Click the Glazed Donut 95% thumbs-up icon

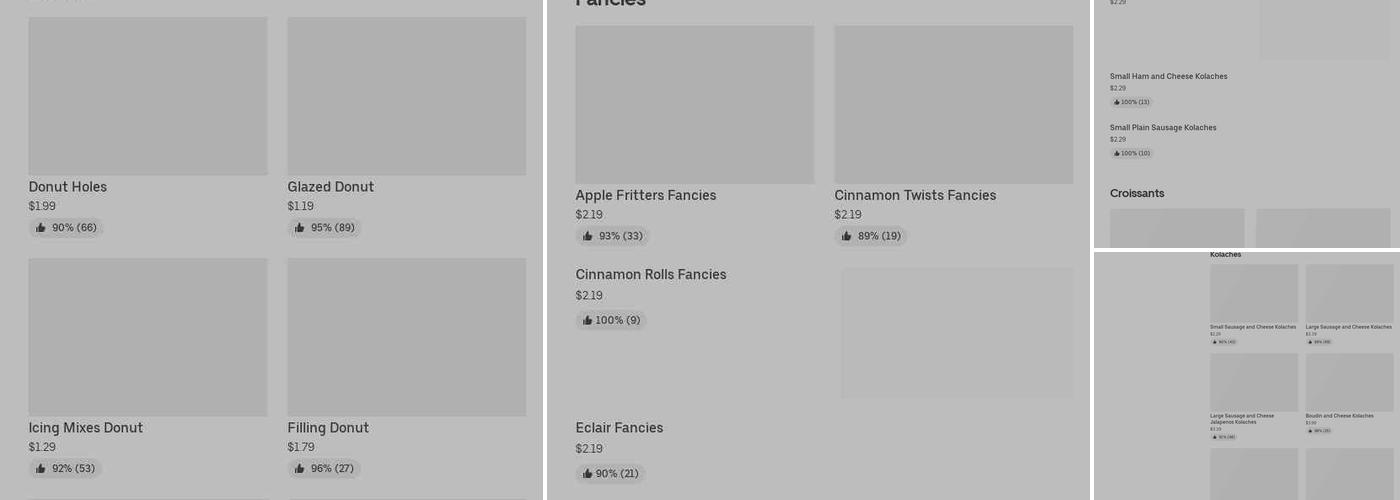tap(300, 228)
